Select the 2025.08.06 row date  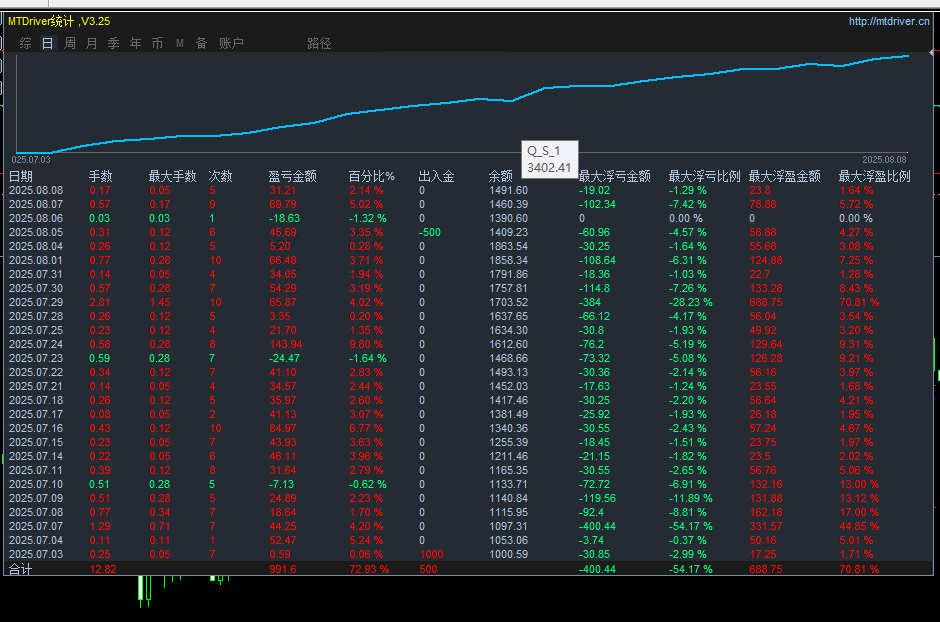[36, 218]
